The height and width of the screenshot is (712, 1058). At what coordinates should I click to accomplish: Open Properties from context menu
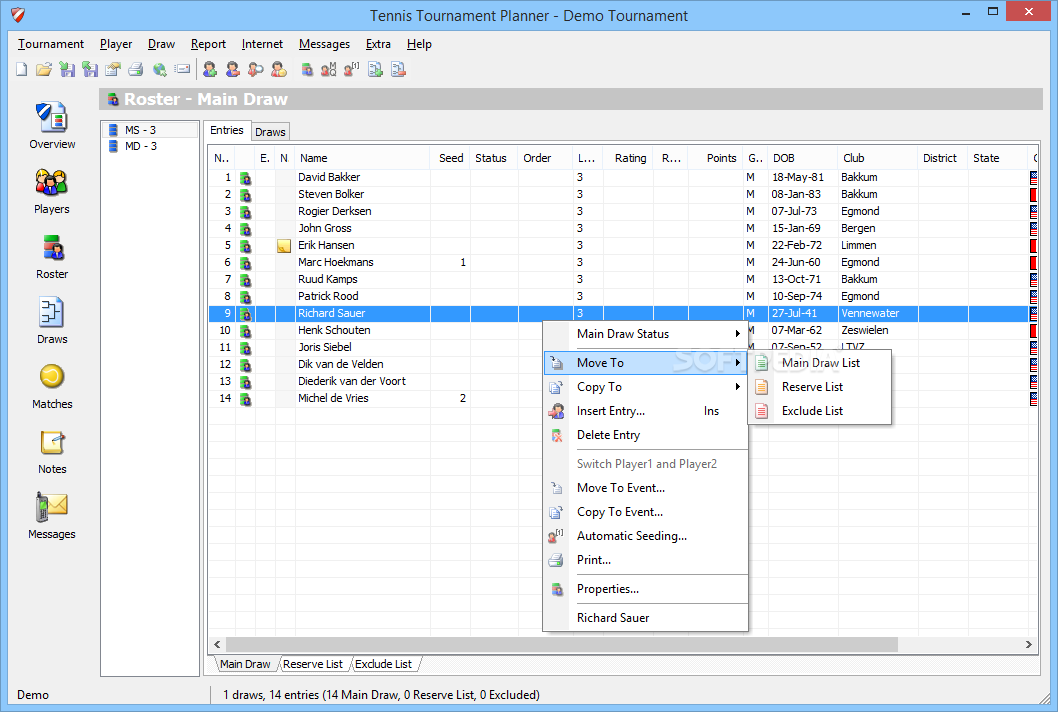(x=645, y=589)
